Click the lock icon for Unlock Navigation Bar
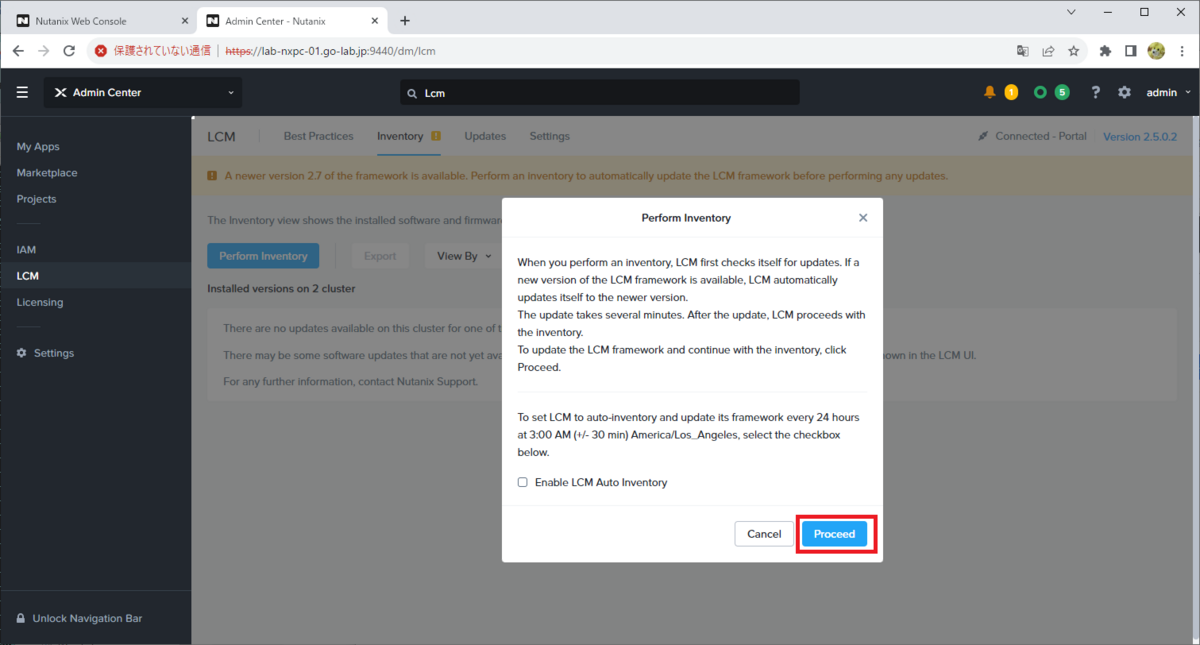1200x645 pixels. 21,618
